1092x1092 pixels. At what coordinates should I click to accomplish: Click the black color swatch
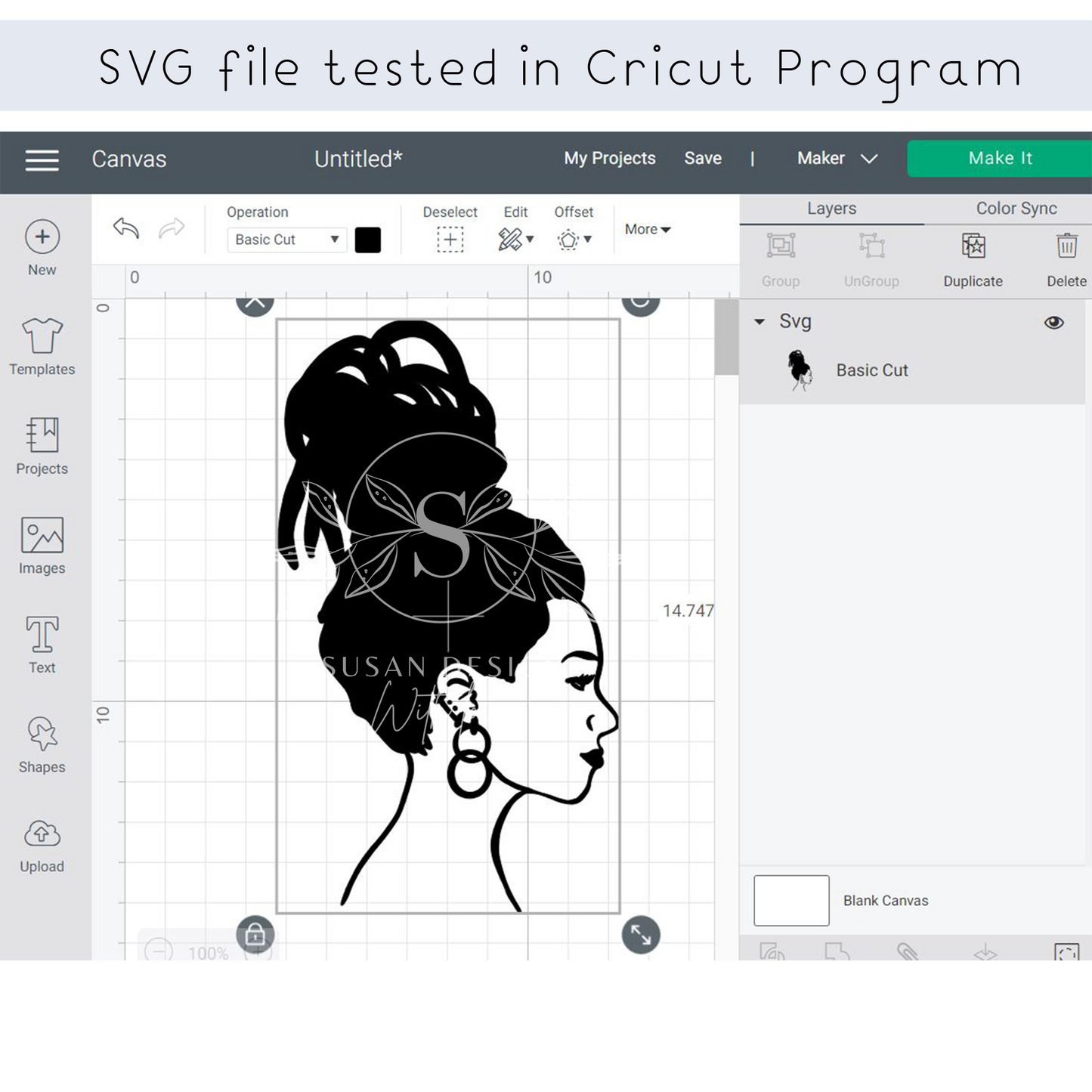tap(368, 240)
